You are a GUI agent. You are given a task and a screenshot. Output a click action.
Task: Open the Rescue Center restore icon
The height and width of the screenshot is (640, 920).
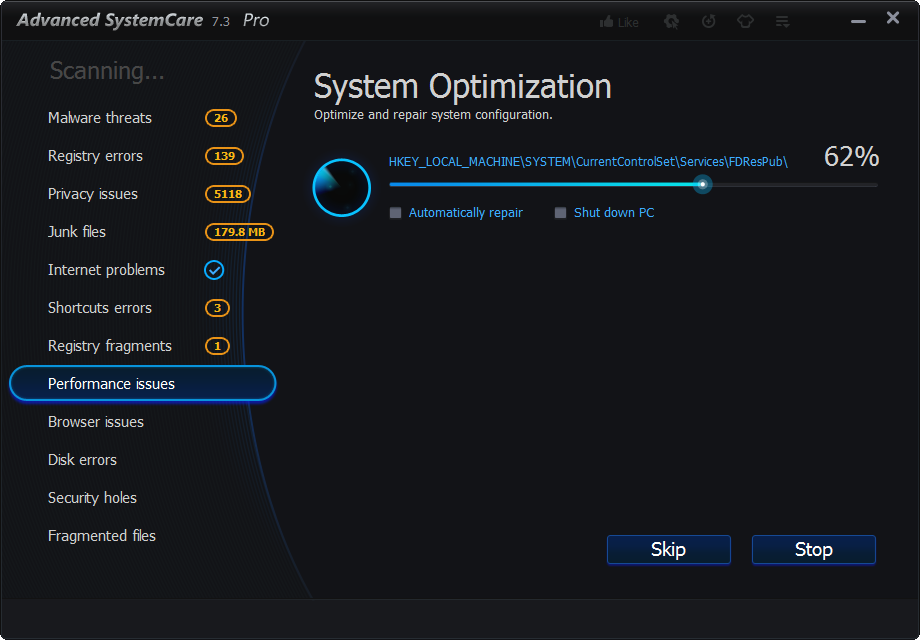709,21
